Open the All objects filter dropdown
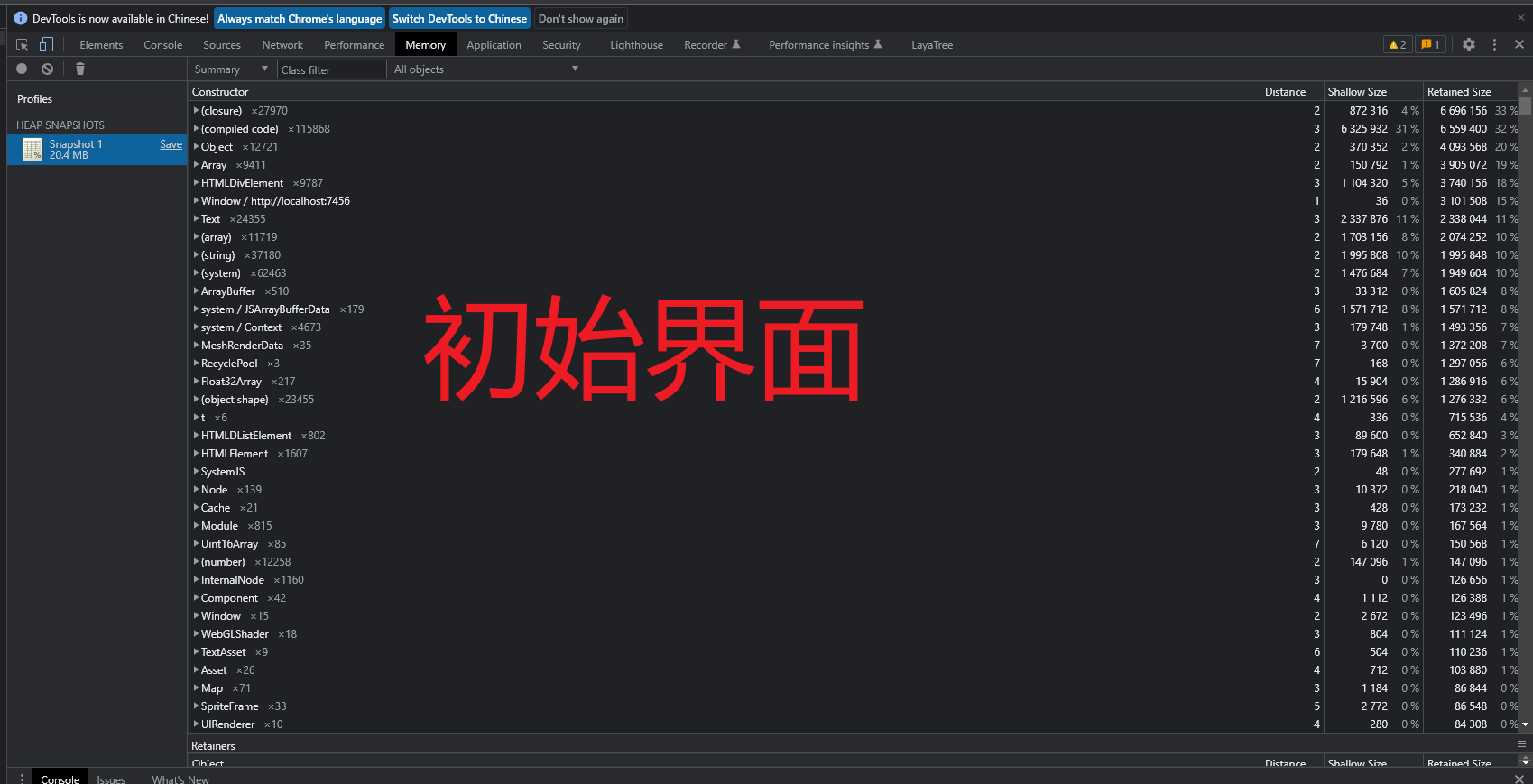 coord(485,69)
